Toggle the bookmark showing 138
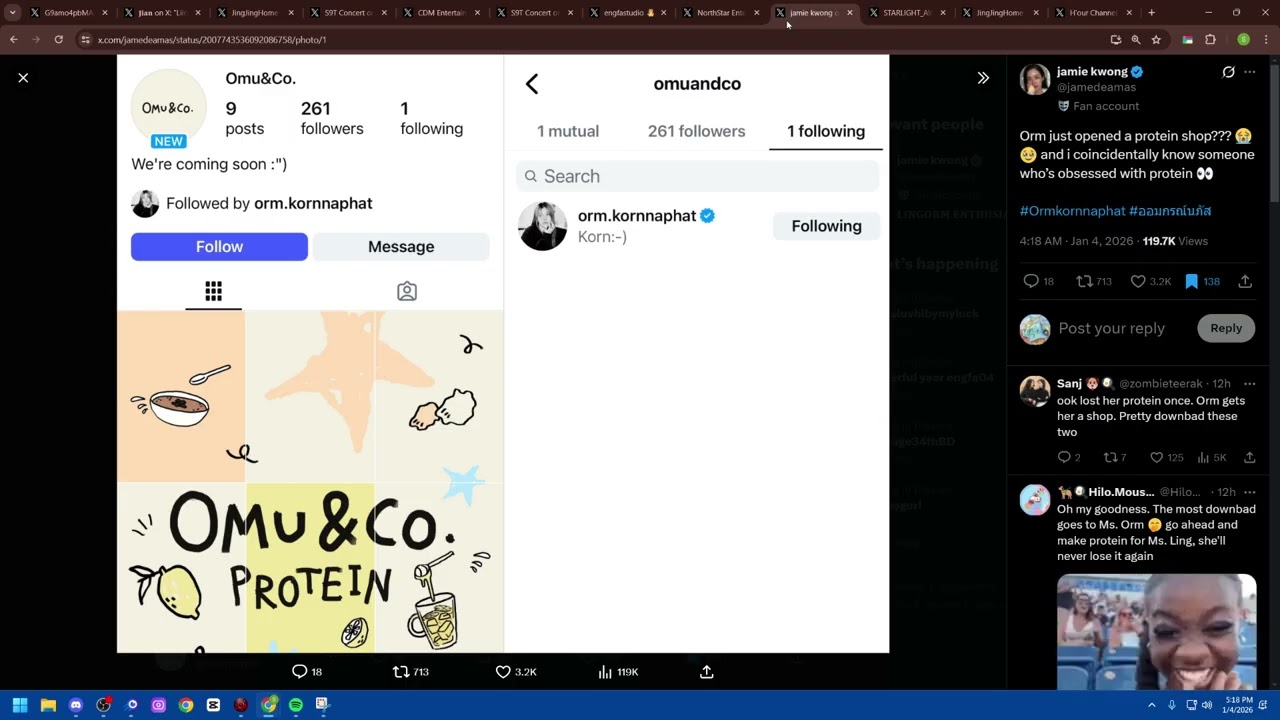Viewport: 1280px width, 720px height. [x=1202, y=282]
